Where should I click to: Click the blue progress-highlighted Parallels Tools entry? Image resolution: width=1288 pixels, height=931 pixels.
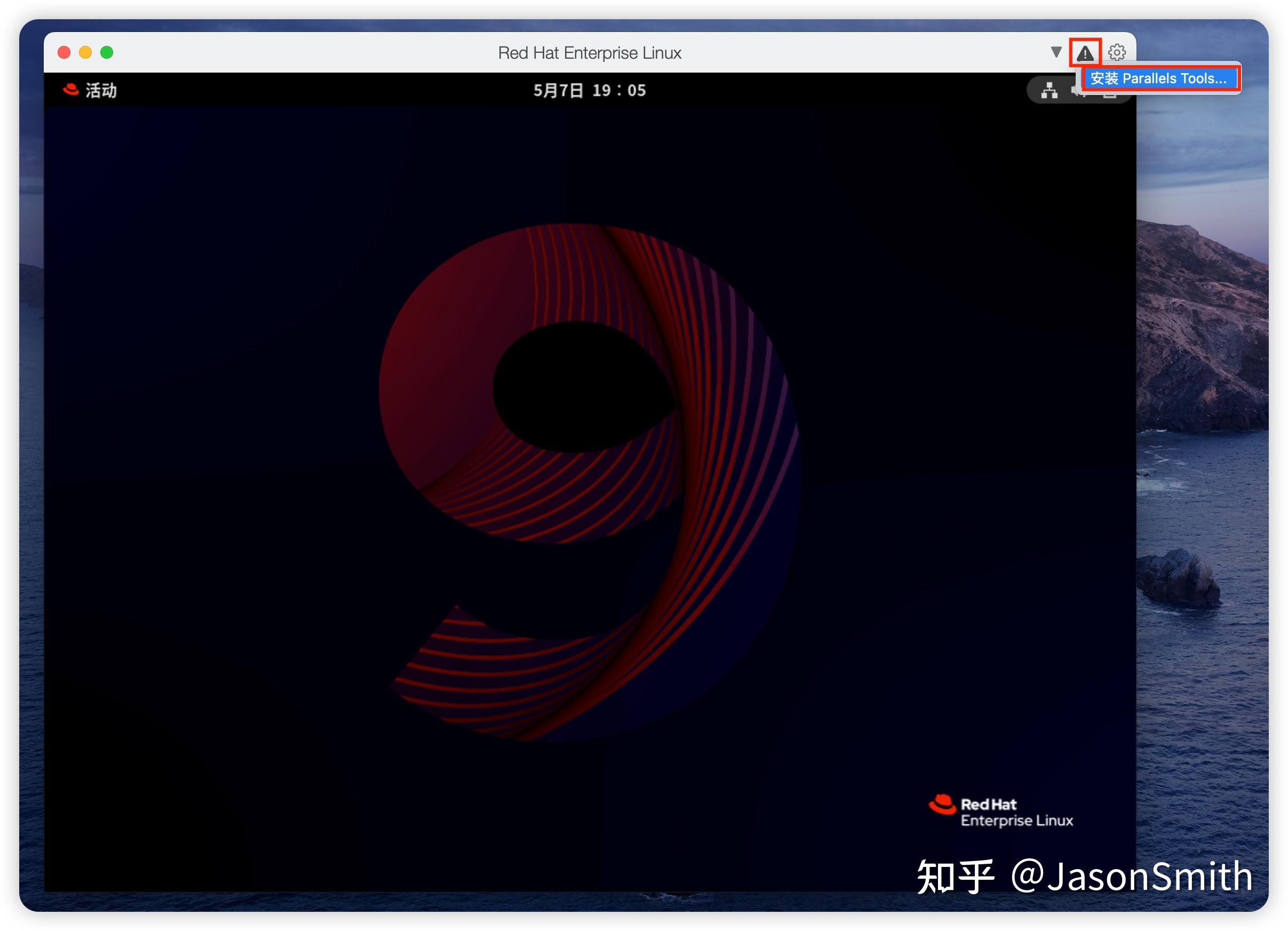[1162, 79]
